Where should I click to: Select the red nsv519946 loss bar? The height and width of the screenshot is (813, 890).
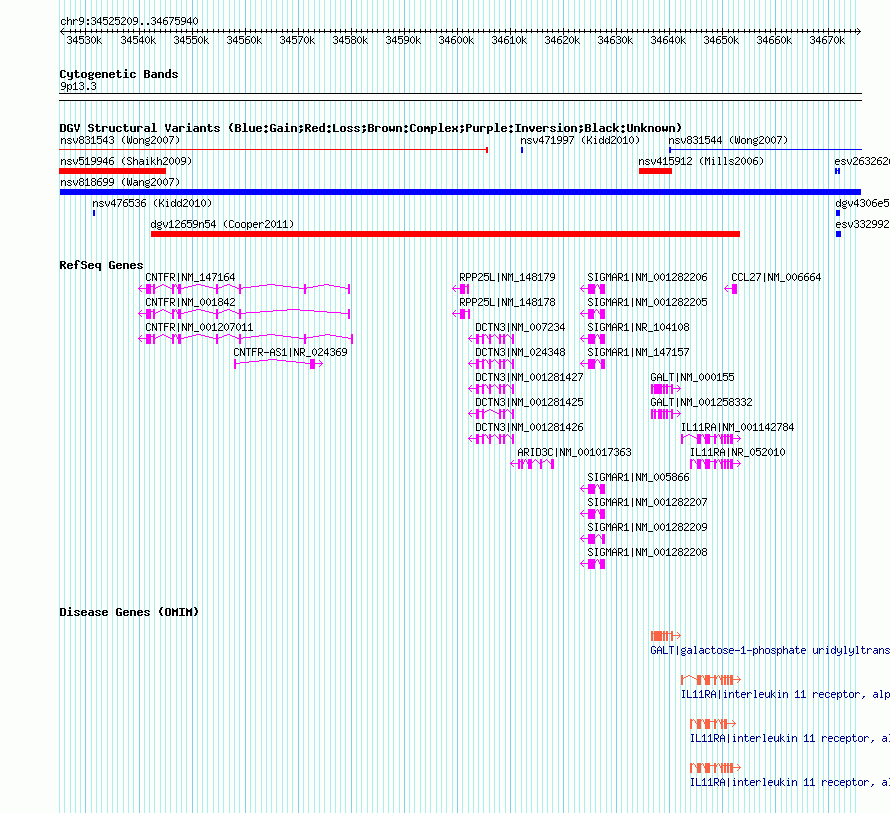[113, 171]
